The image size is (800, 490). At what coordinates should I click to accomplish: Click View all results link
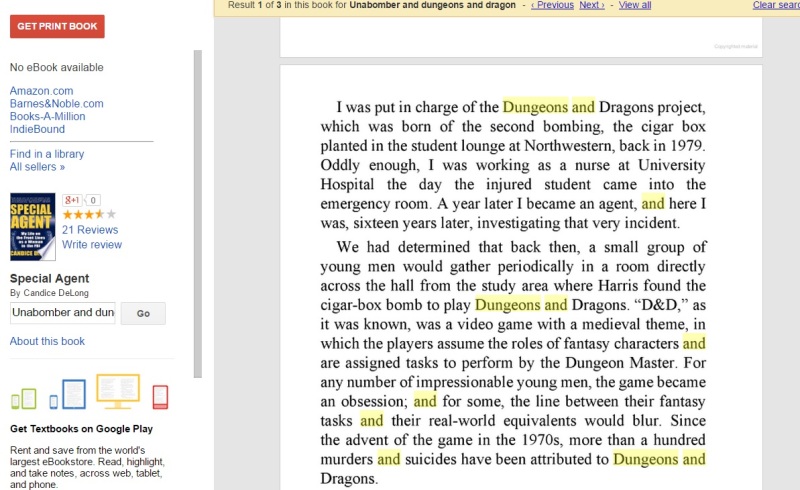635,5
